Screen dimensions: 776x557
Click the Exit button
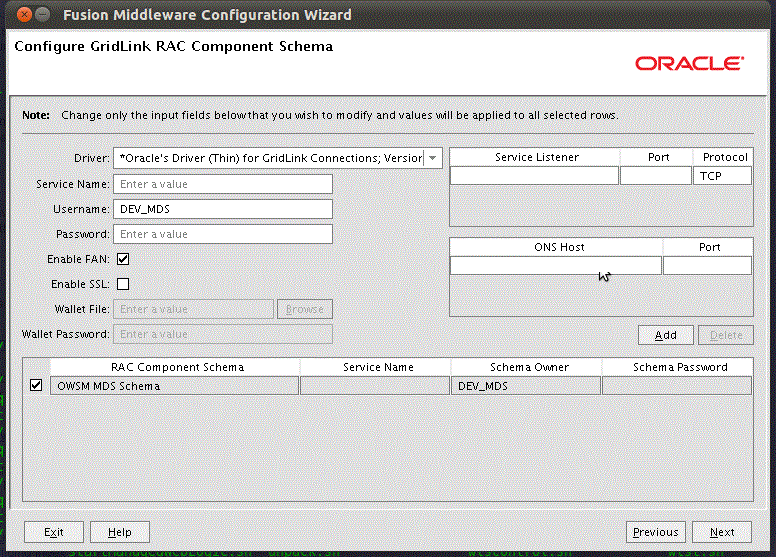[x=54, y=532]
